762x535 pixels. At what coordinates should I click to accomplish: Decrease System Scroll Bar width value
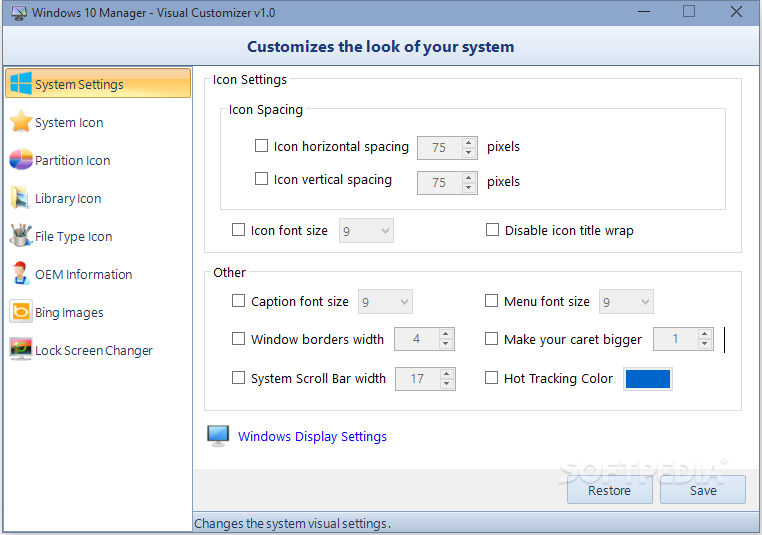(447, 384)
